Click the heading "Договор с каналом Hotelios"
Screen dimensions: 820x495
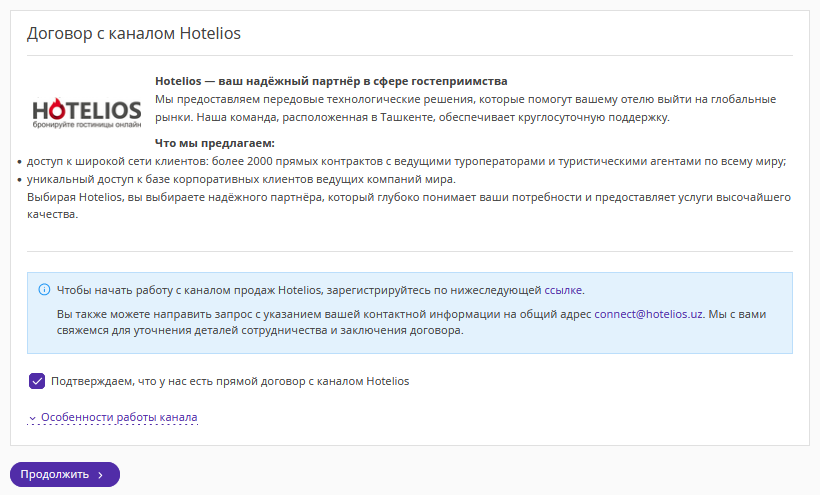134,33
